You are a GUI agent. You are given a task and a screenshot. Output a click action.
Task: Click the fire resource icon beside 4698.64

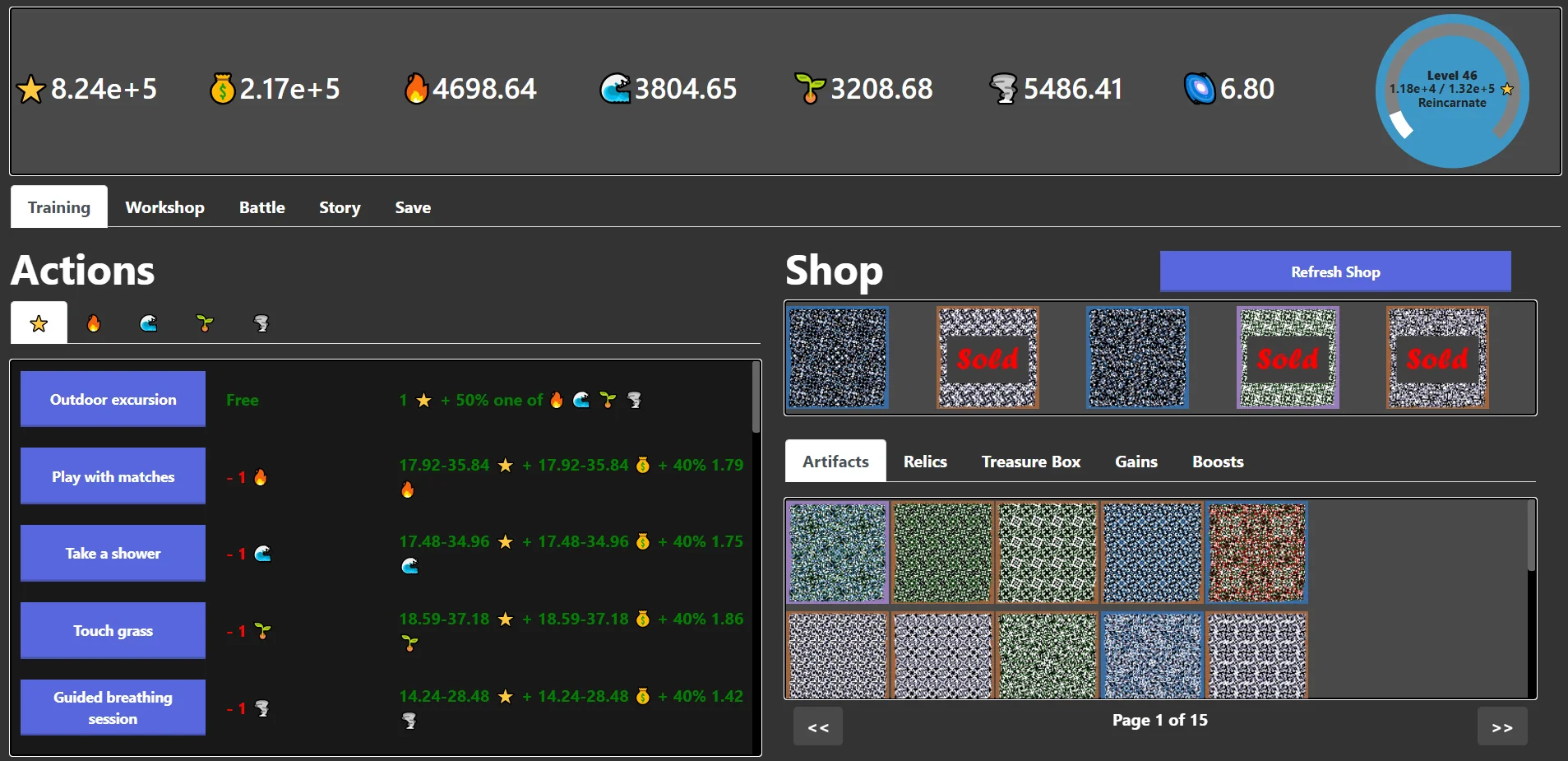point(416,89)
